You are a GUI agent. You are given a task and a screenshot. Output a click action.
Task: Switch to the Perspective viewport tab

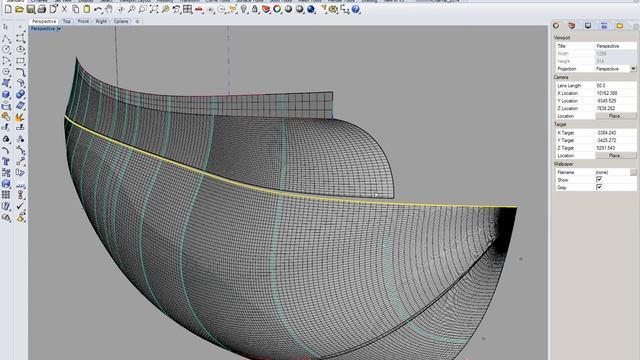[44, 21]
